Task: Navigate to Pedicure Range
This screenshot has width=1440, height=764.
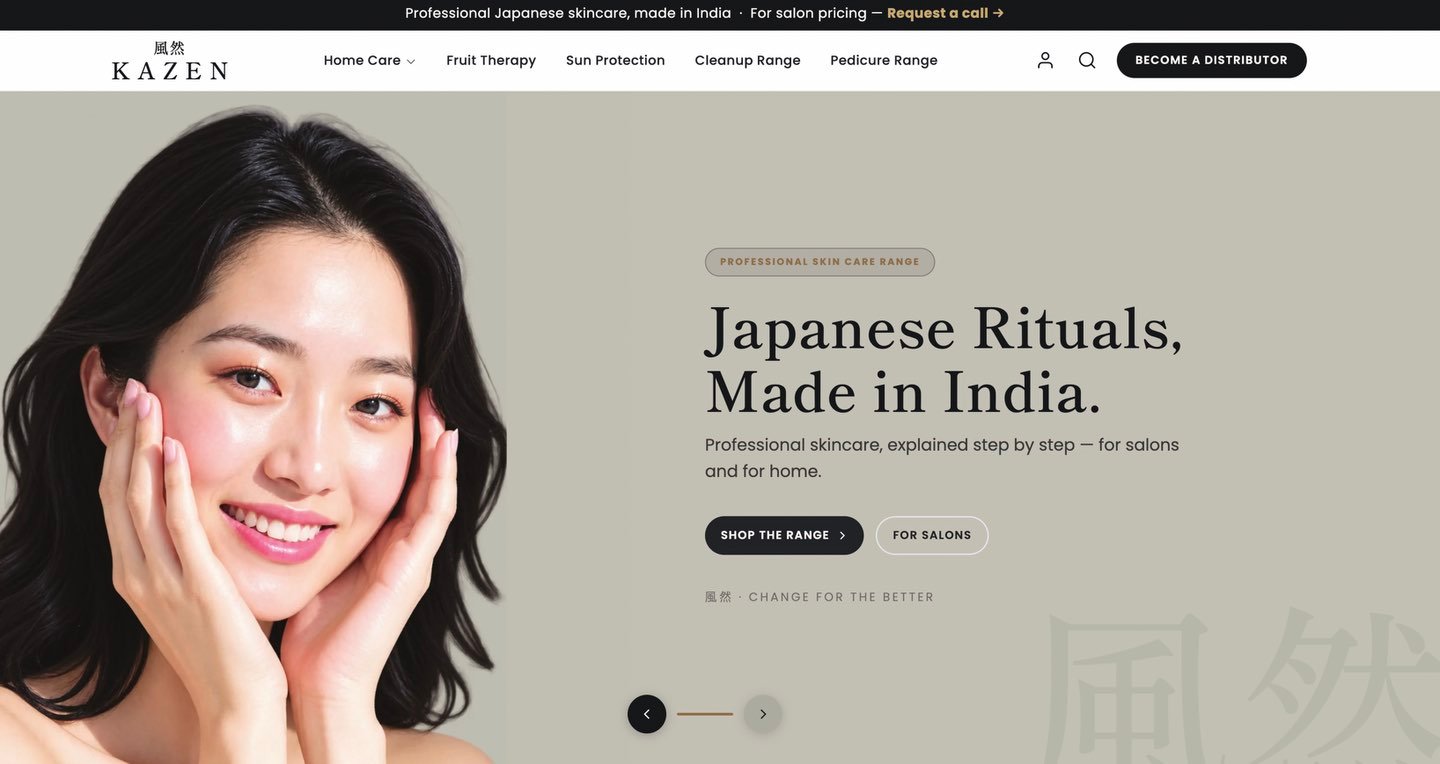Action: coord(884,60)
